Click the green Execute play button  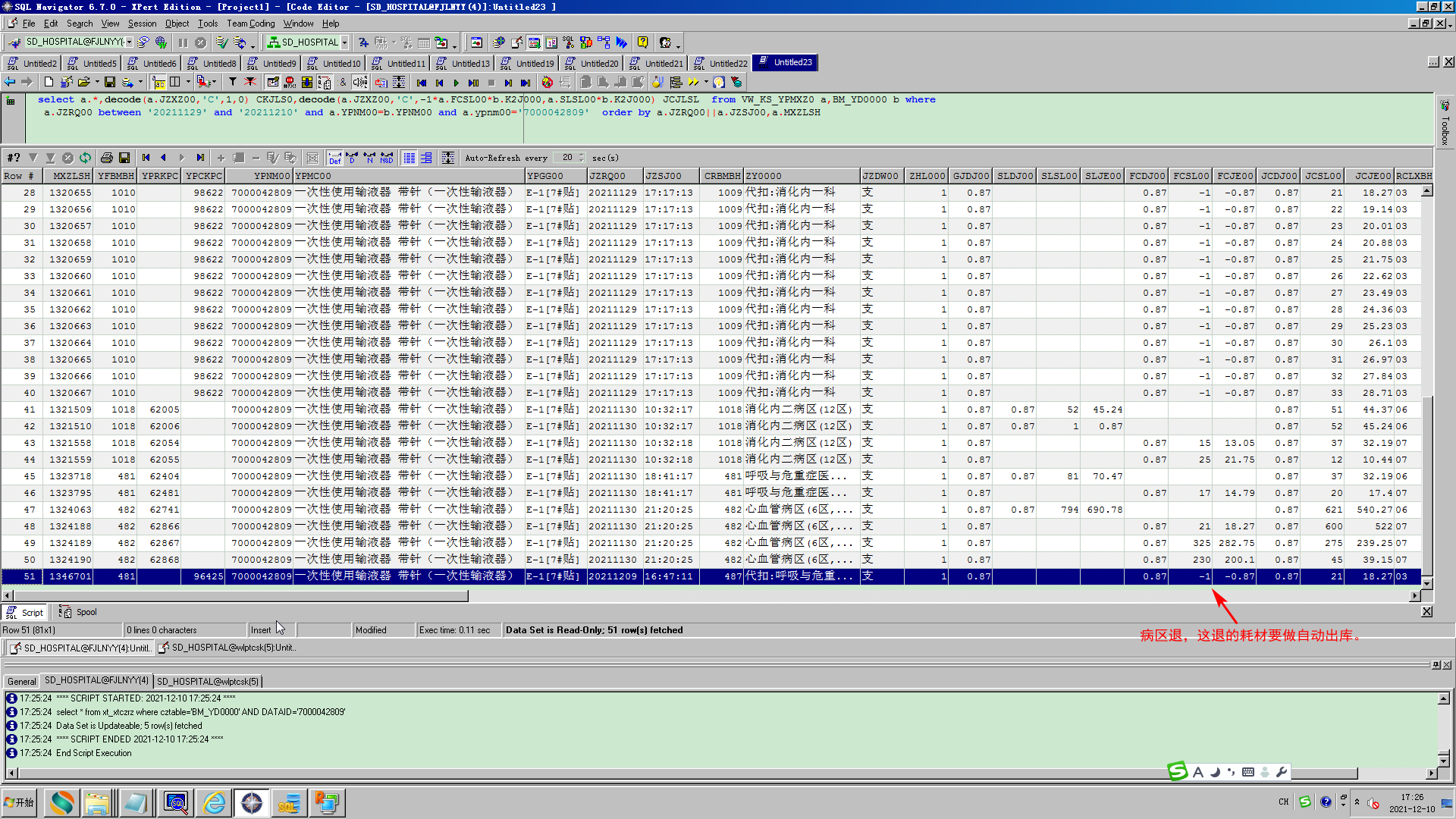456,83
